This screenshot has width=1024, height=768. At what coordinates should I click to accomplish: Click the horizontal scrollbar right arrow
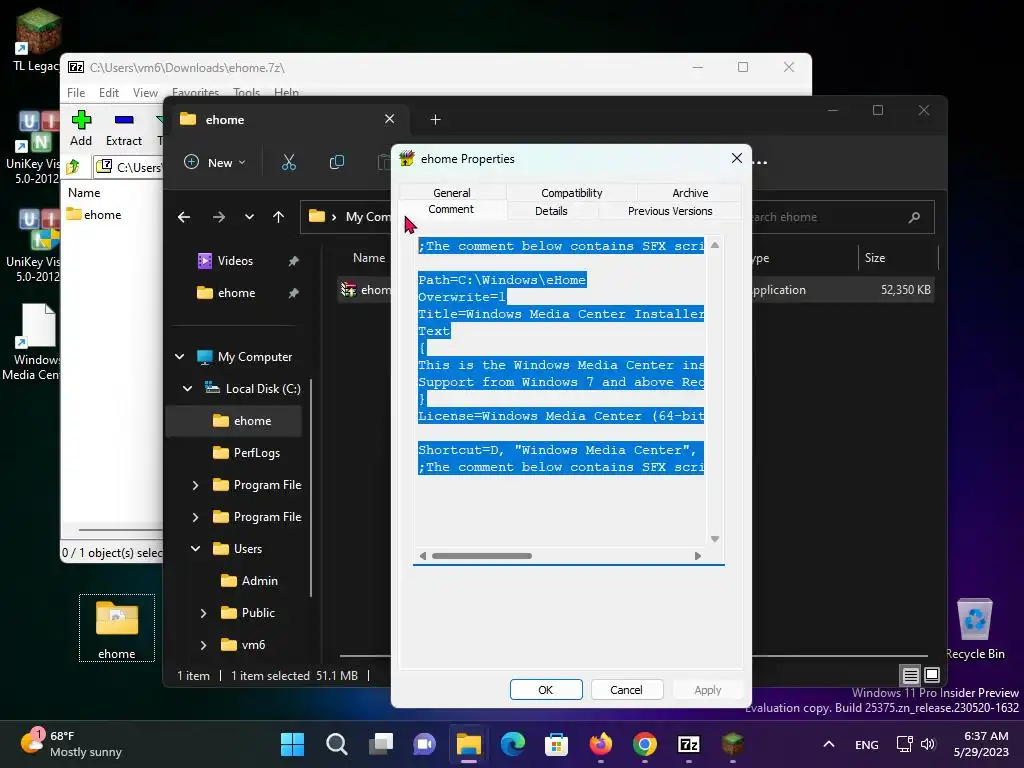(x=697, y=556)
